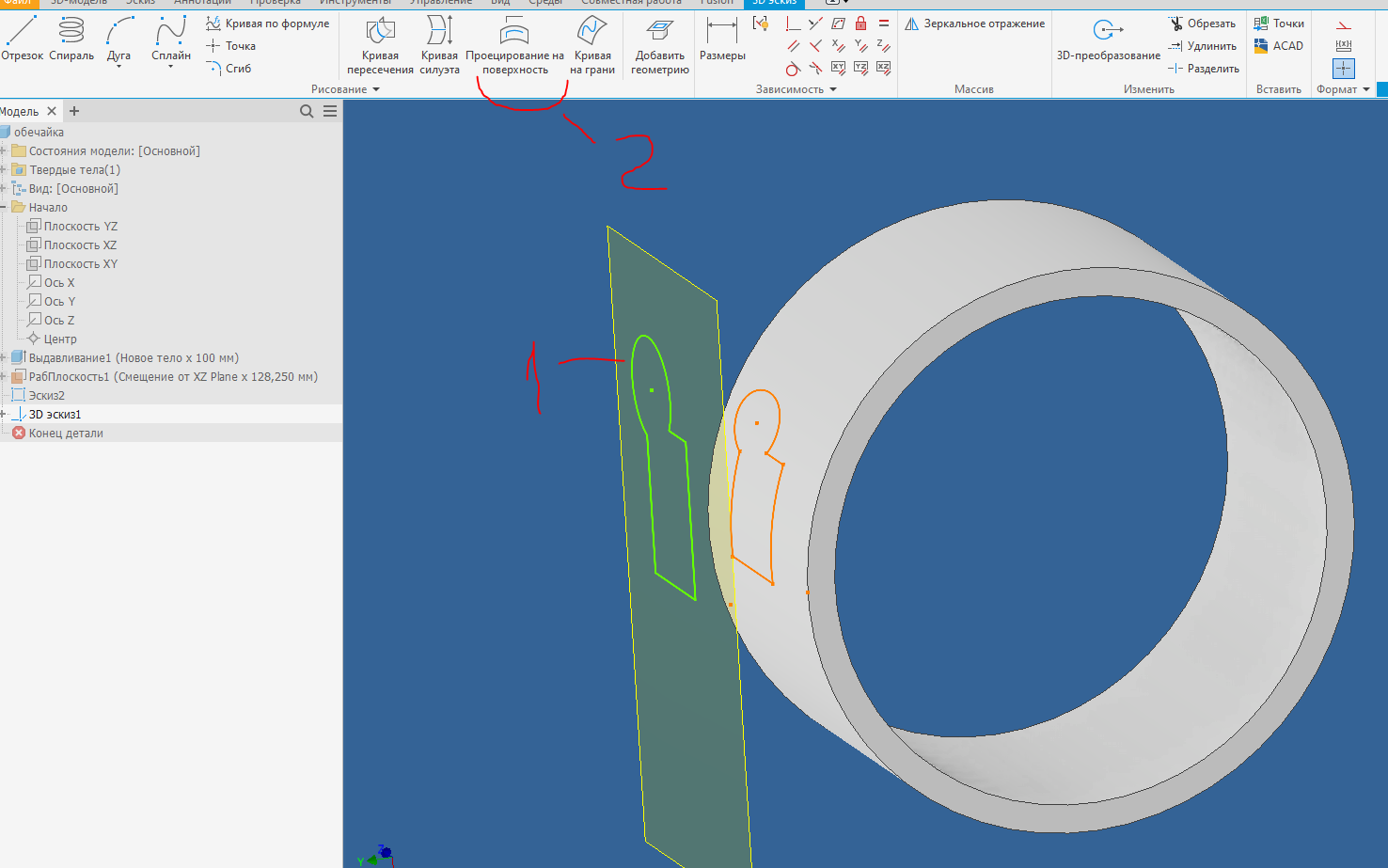The width and height of the screenshot is (1388, 868).
Task: Switch to the Fusion ribbon tab
Action: (x=718, y=3)
